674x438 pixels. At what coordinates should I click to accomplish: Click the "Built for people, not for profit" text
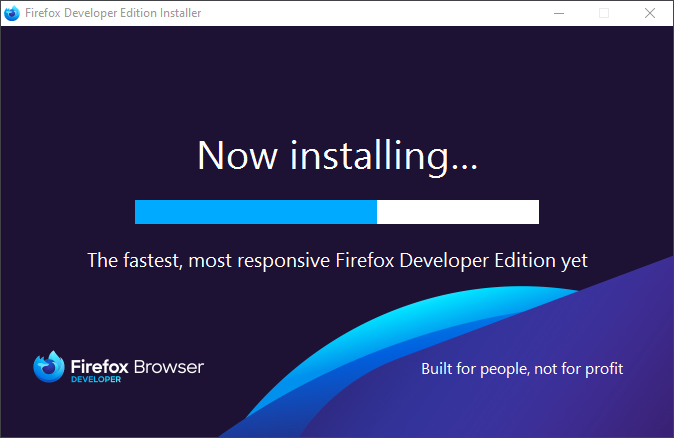pos(522,369)
